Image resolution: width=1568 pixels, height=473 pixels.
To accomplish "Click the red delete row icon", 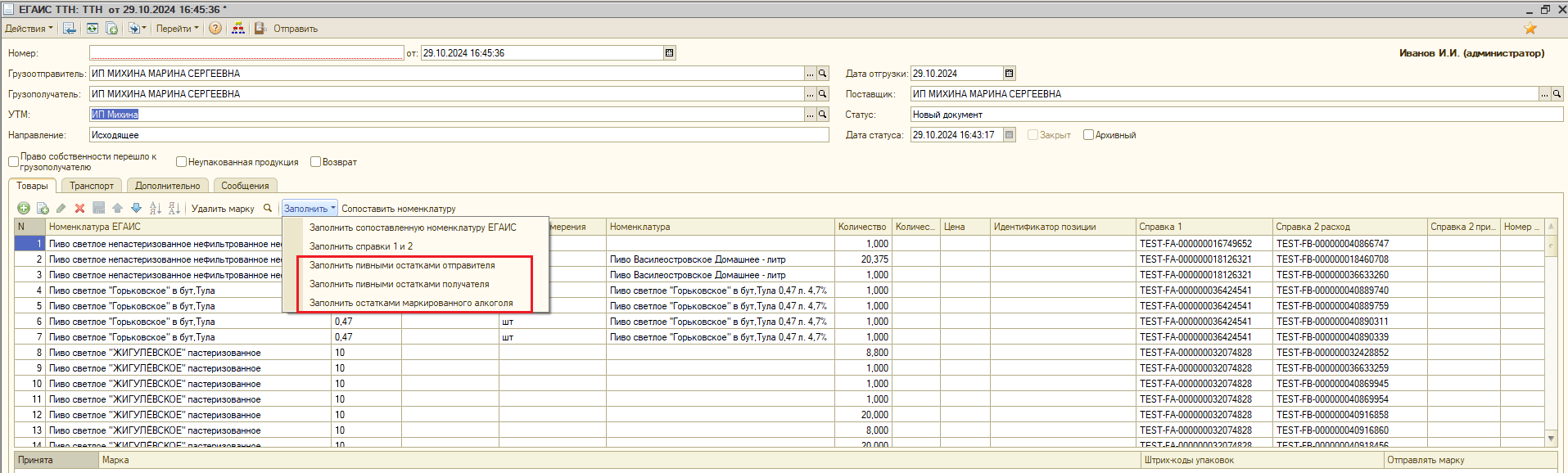I will [x=79, y=209].
